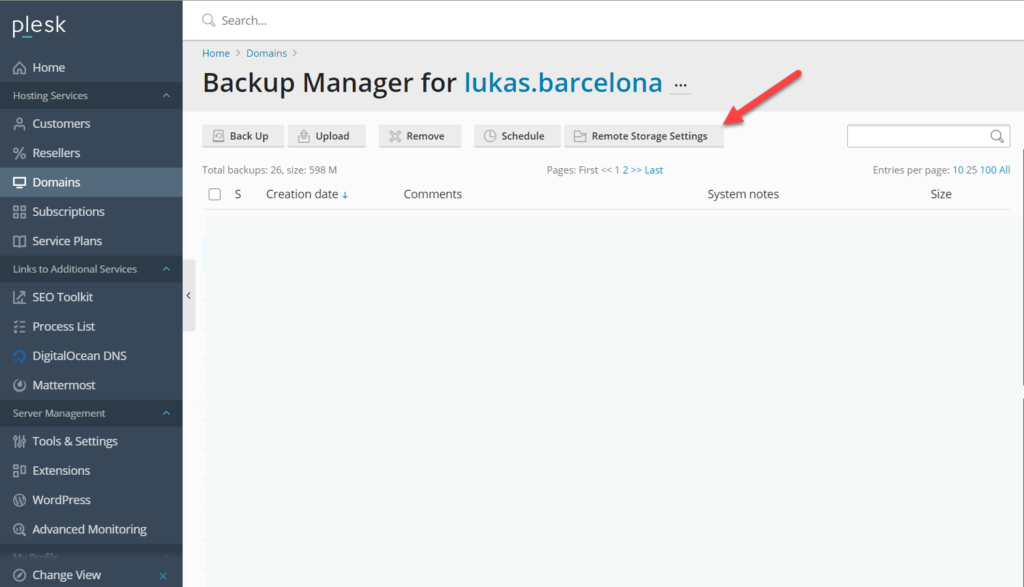Click the Domains breadcrumb link
Image resolution: width=1024 pixels, height=587 pixels.
tap(266, 53)
